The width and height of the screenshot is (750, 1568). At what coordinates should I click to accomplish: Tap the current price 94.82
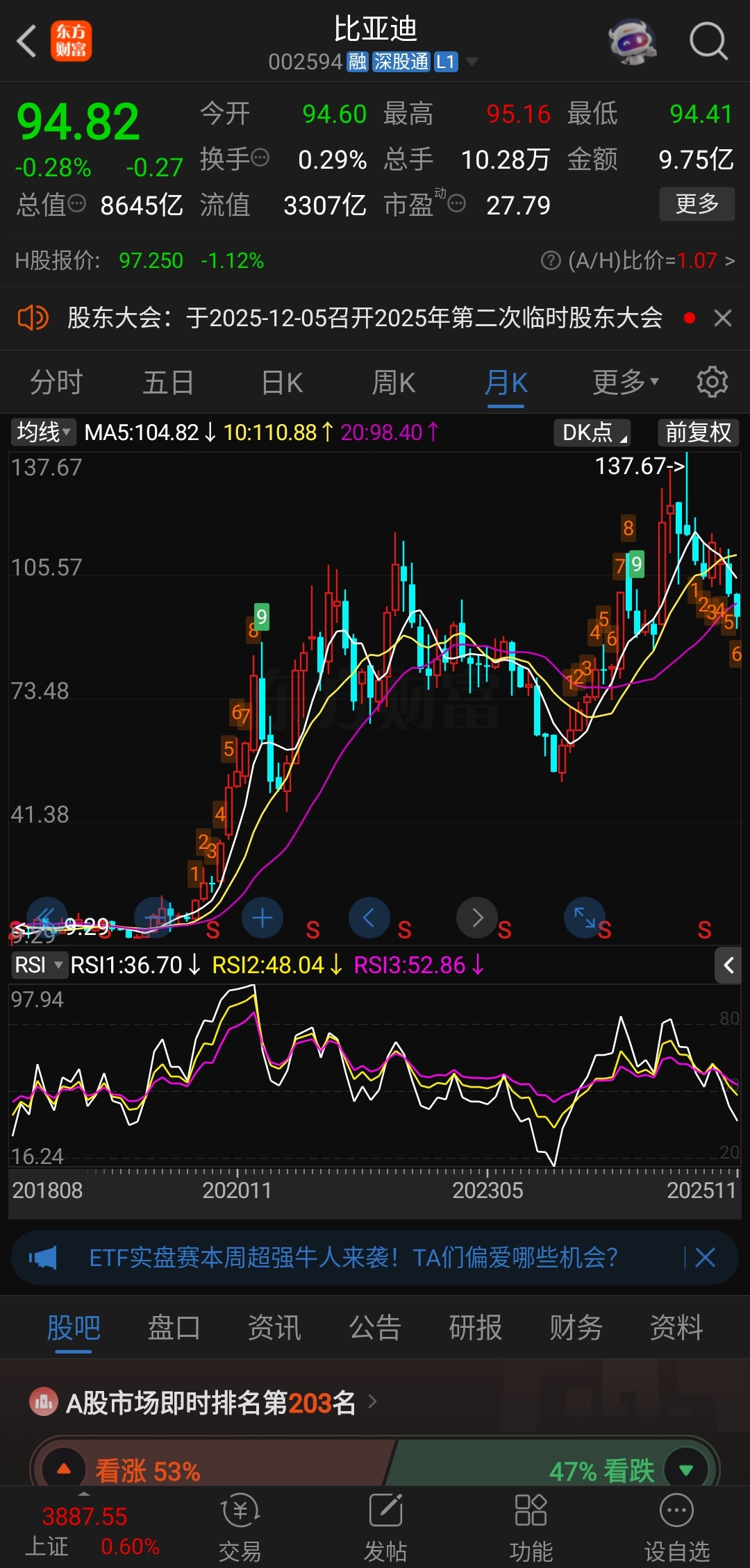(x=78, y=121)
